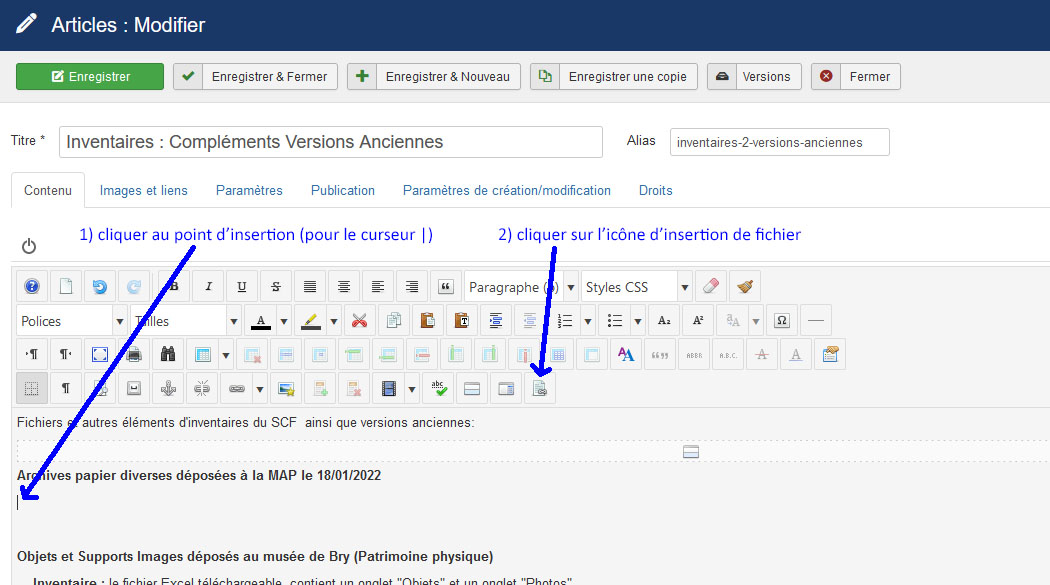This screenshot has width=1050, height=585.
Task: Open the Publication tab
Action: point(343,190)
